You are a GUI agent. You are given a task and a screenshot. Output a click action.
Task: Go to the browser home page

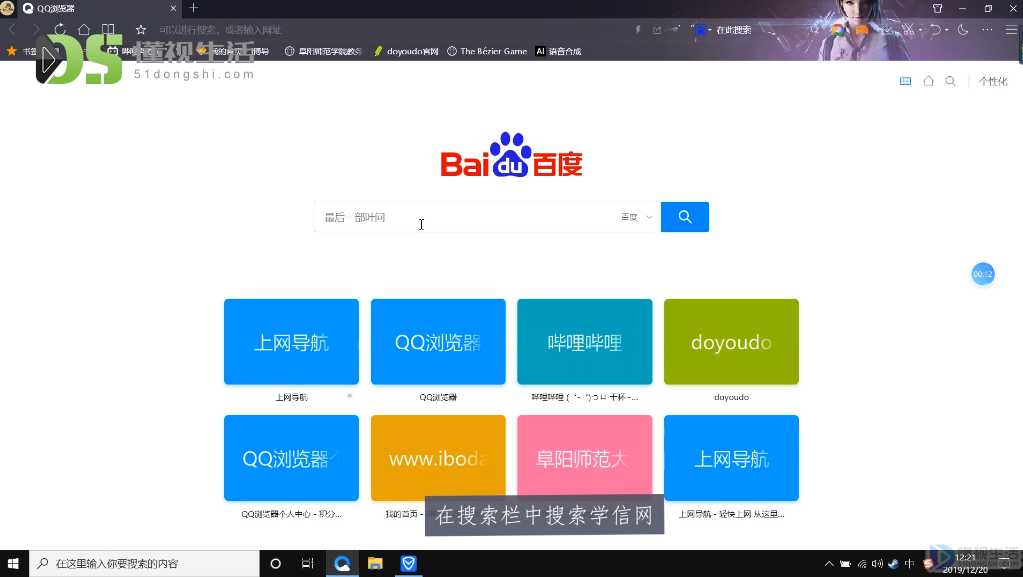point(84,29)
